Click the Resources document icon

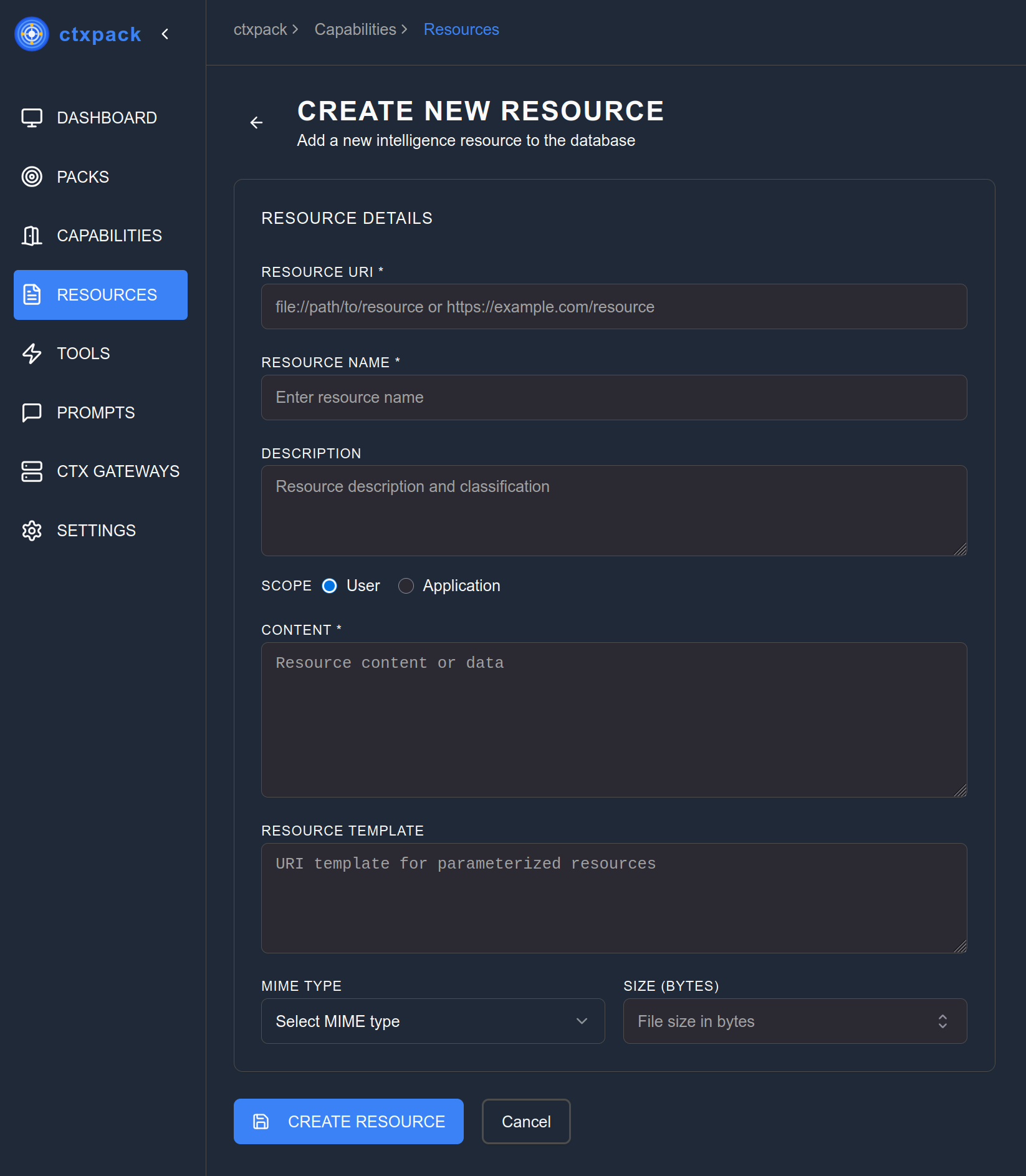(x=32, y=295)
